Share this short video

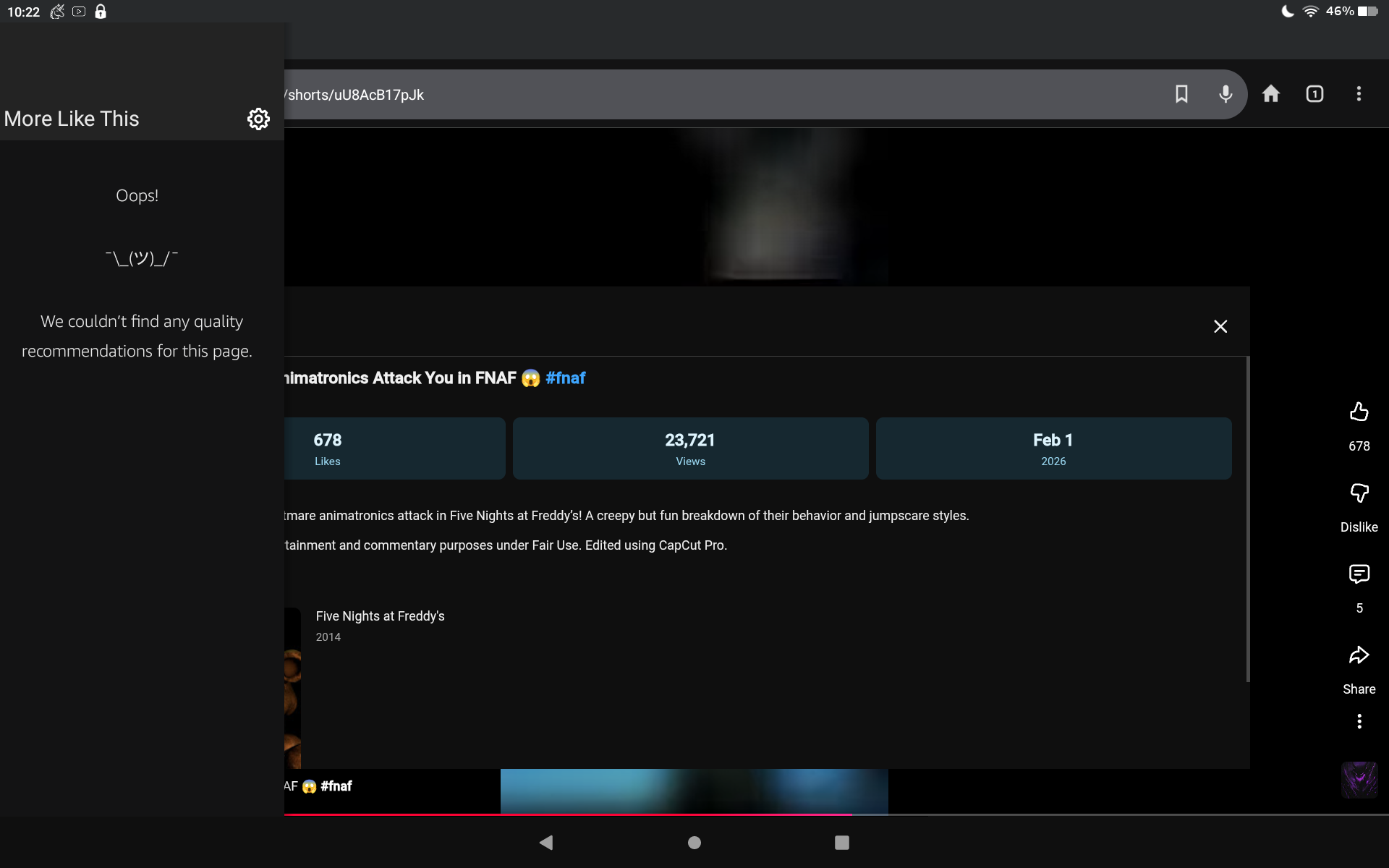(1359, 655)
